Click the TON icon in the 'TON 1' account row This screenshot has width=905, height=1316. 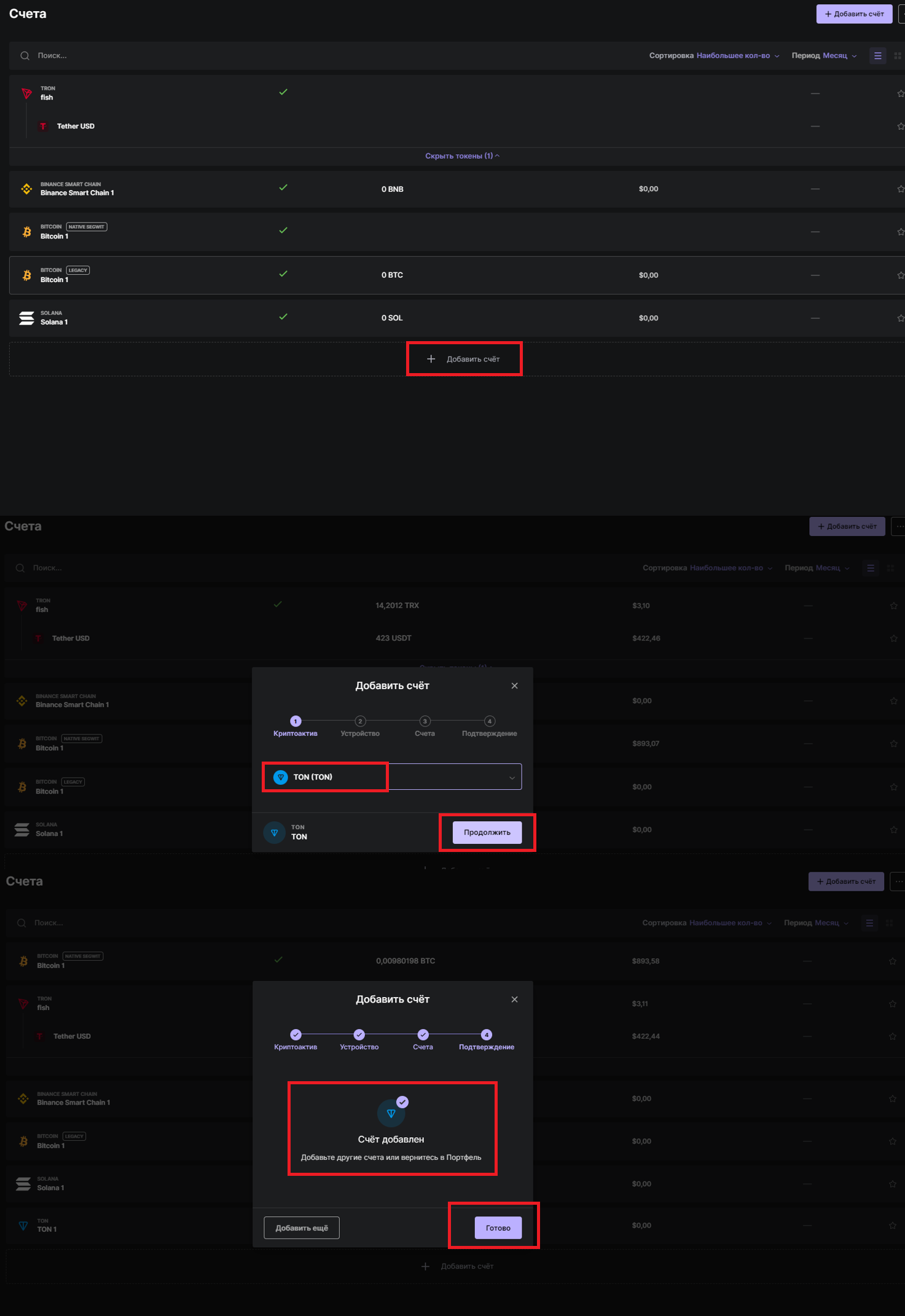(23, 1225)
